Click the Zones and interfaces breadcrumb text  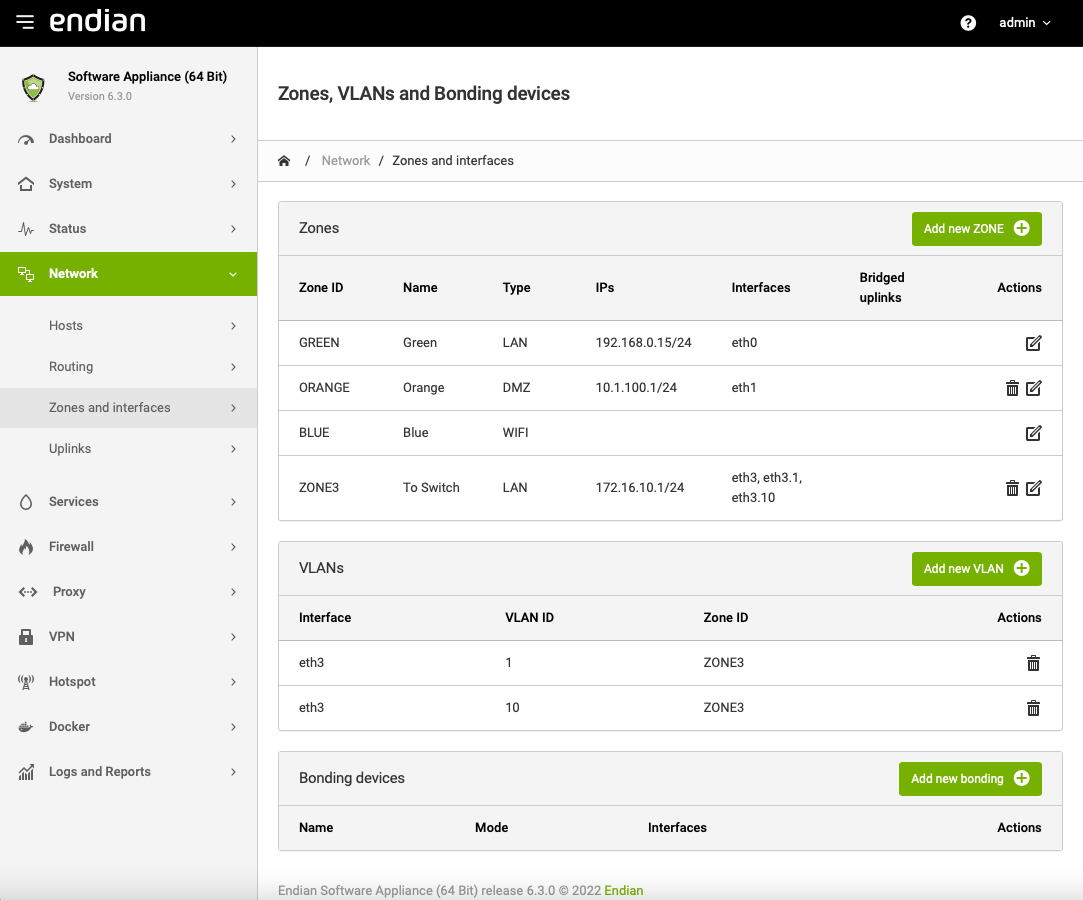coord(452,161)
